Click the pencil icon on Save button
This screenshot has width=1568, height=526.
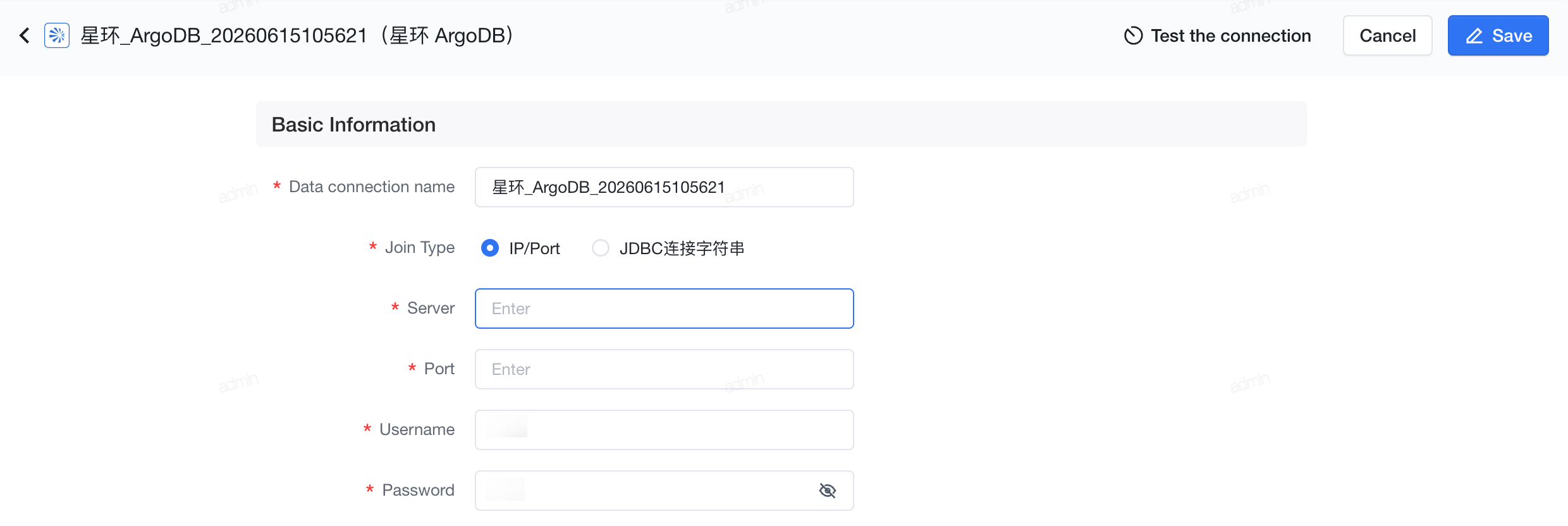tap(1474, 36)
